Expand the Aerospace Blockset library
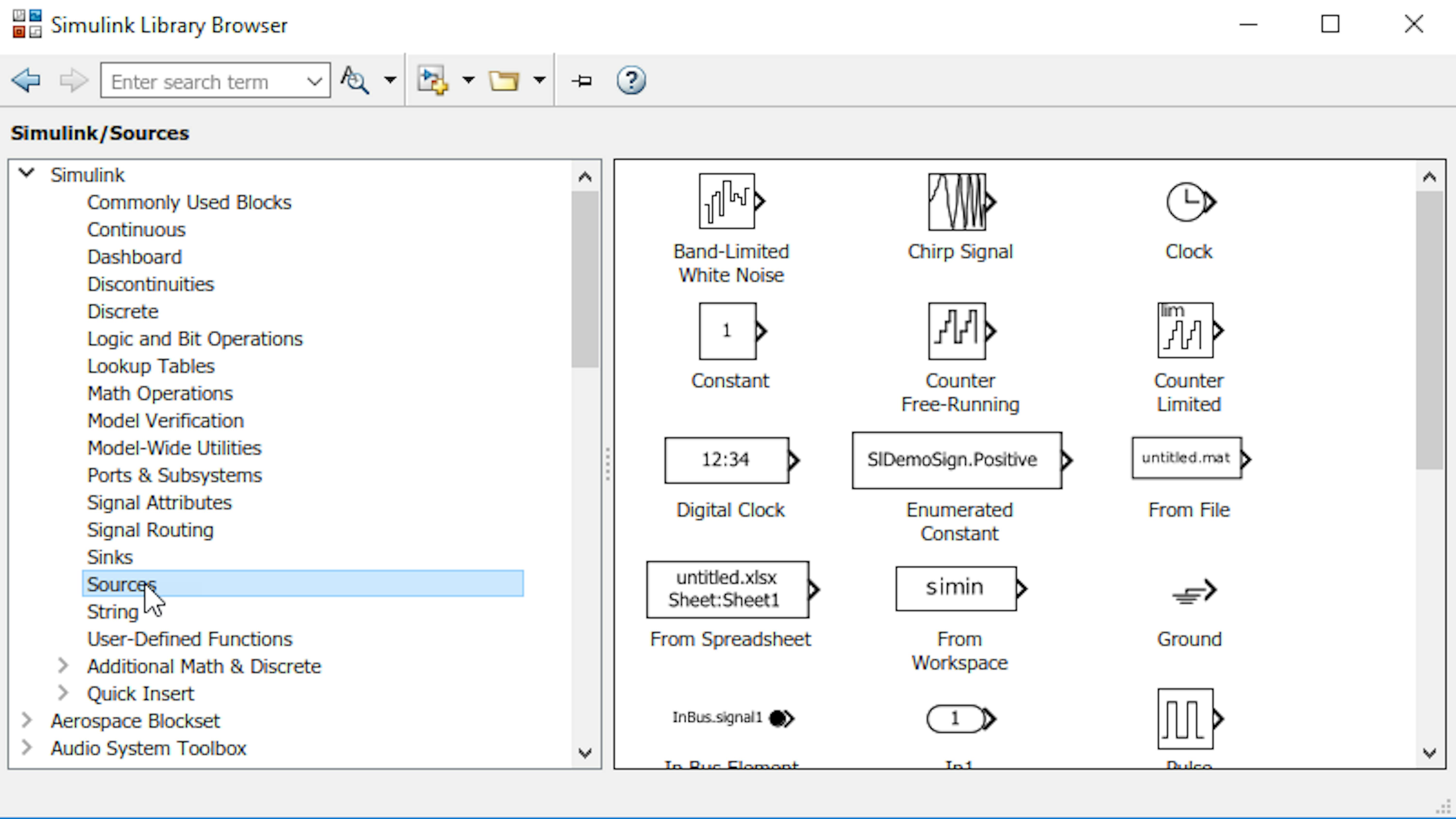Screen dimensions: 1456x819 [26, 720]
